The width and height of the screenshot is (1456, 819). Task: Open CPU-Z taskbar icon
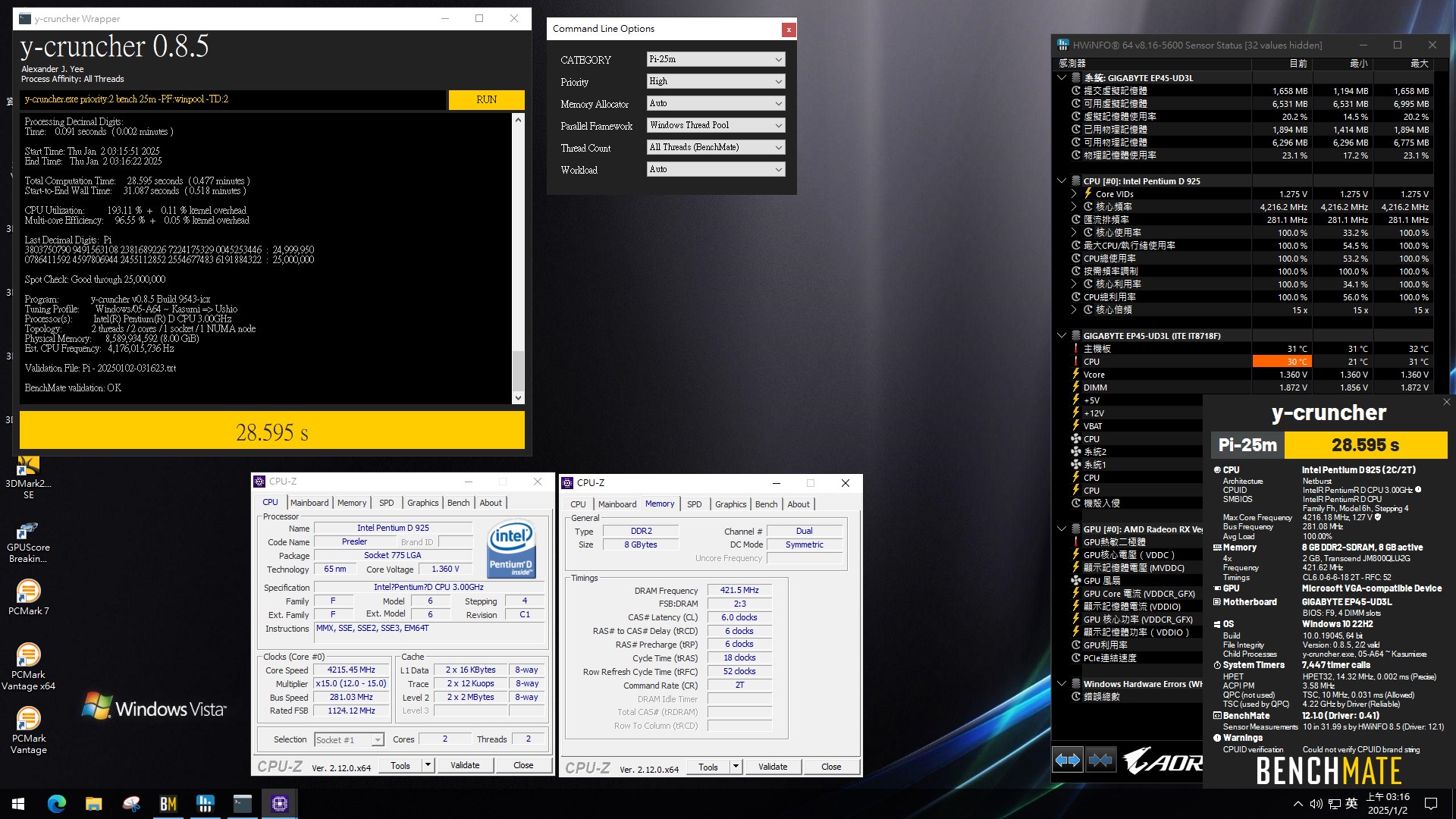tap(279, 804)
